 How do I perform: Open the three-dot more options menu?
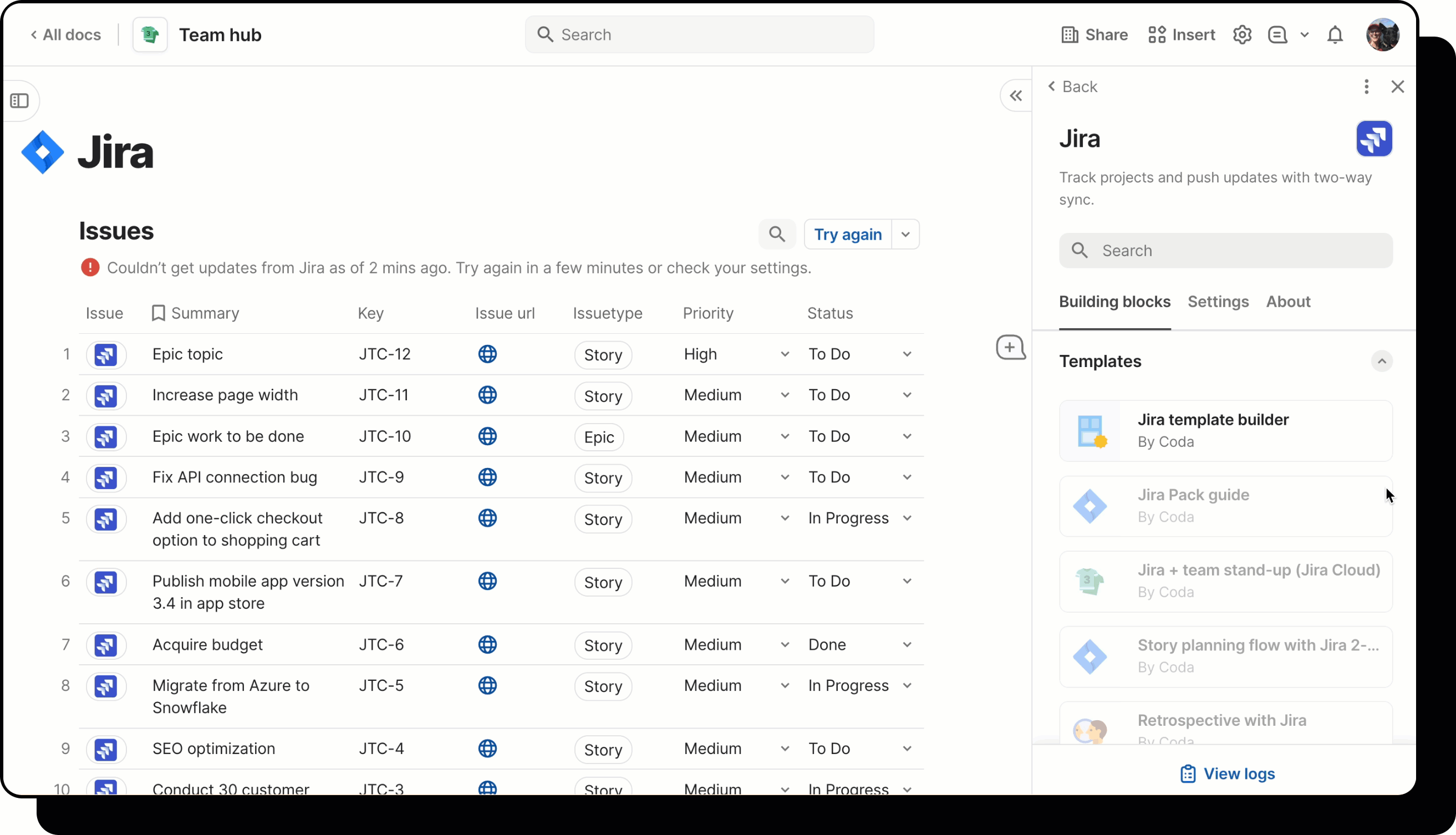click(x=1366, y=86)
